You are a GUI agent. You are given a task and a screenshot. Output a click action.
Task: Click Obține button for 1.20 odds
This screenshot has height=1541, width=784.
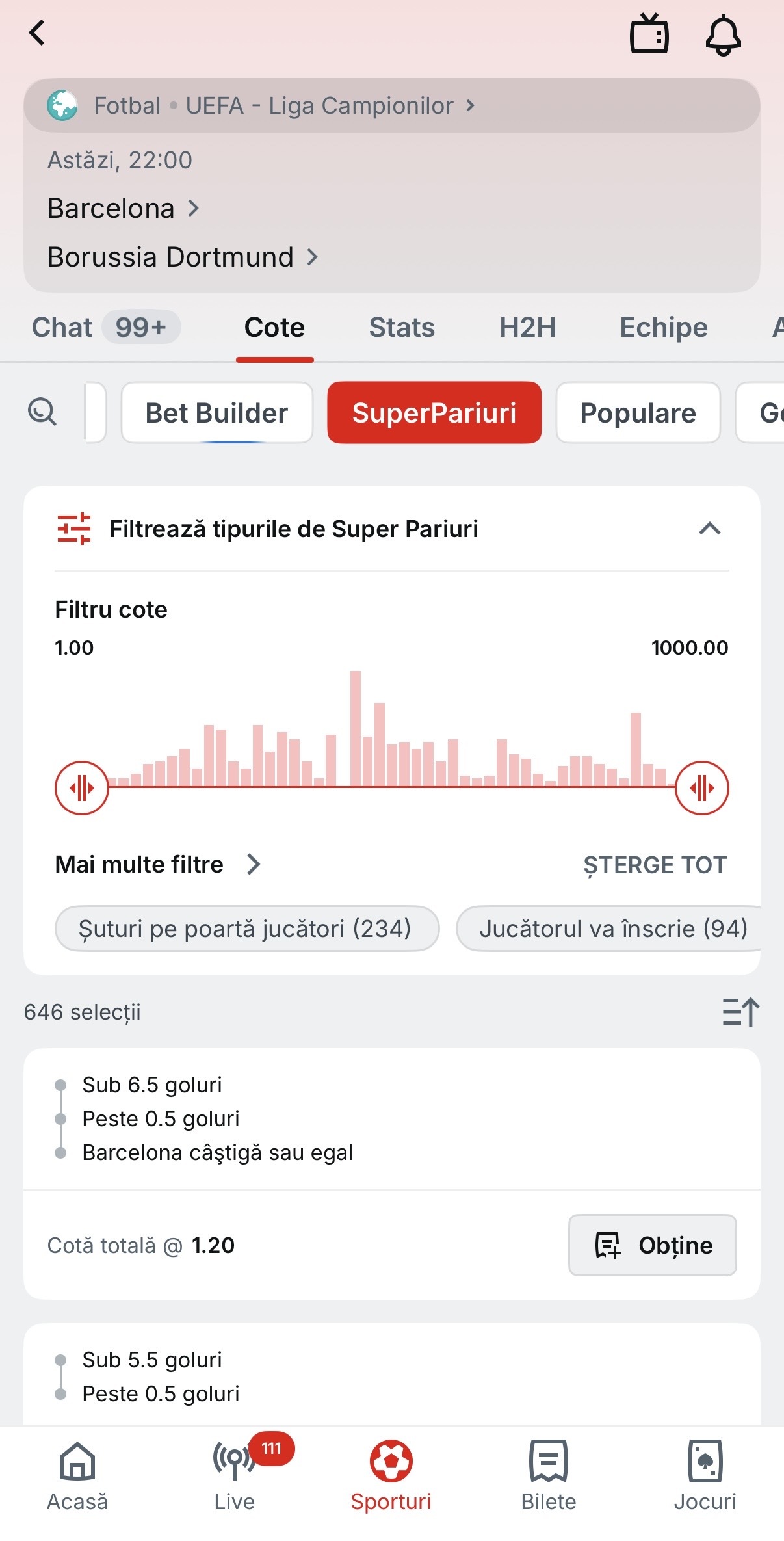653,1245
